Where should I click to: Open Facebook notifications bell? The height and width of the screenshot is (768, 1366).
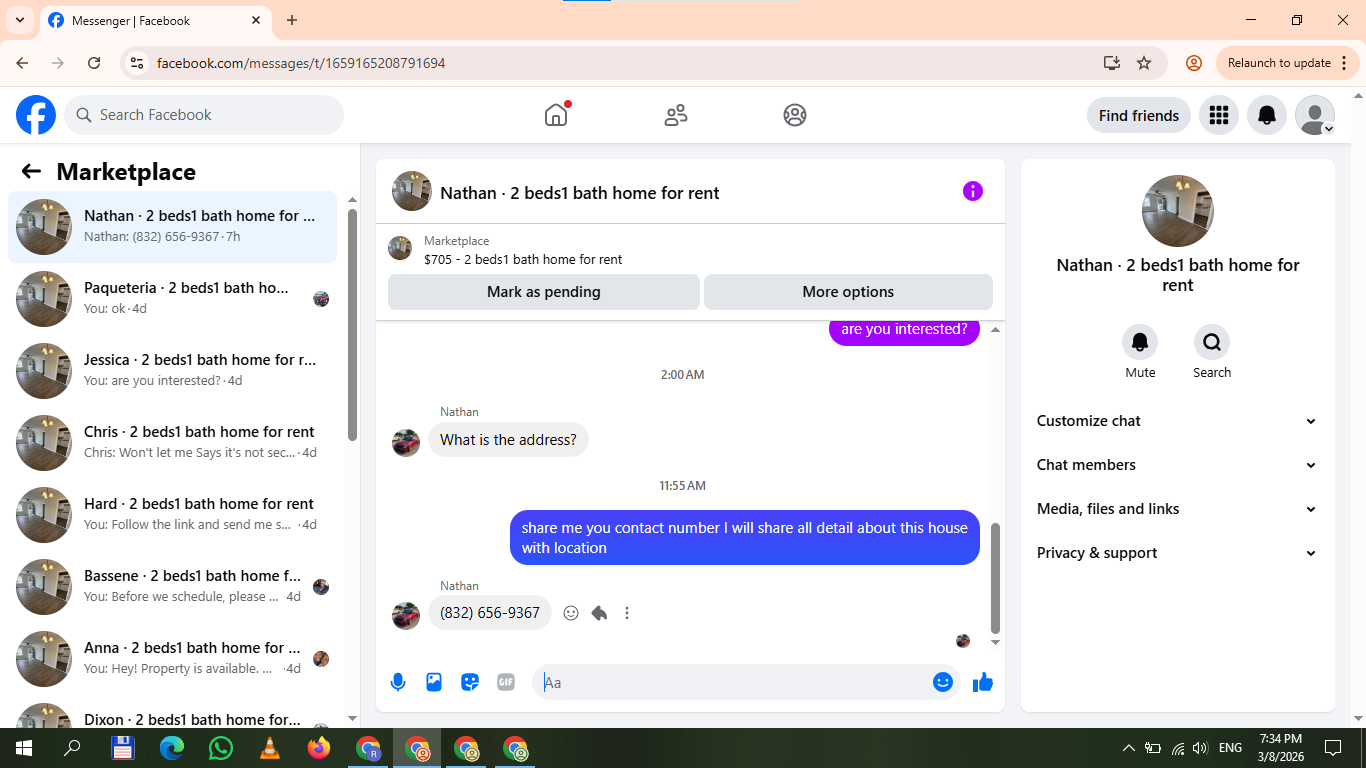click(1266, 115)
